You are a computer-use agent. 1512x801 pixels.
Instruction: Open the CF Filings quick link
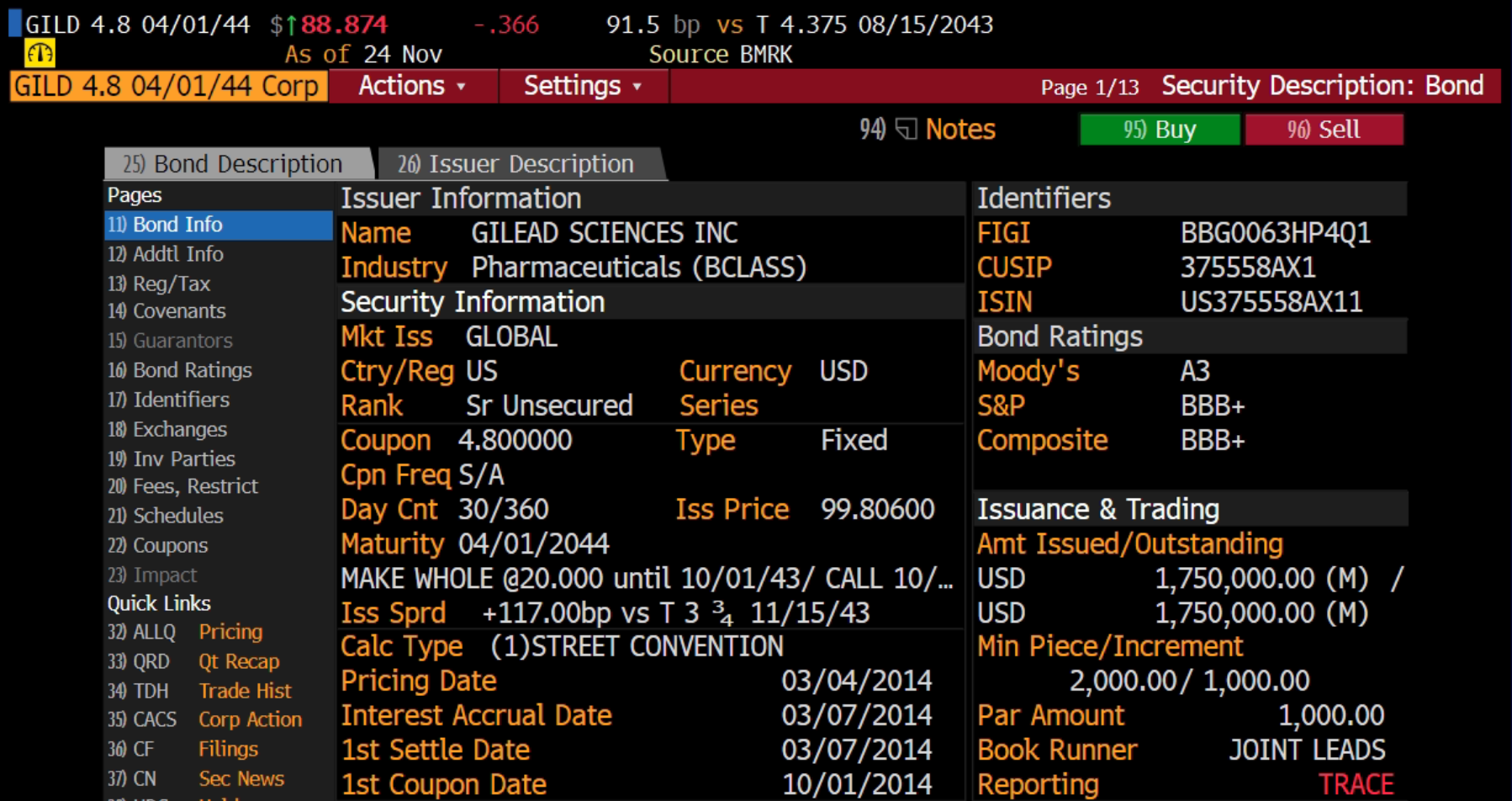[182, 749]
